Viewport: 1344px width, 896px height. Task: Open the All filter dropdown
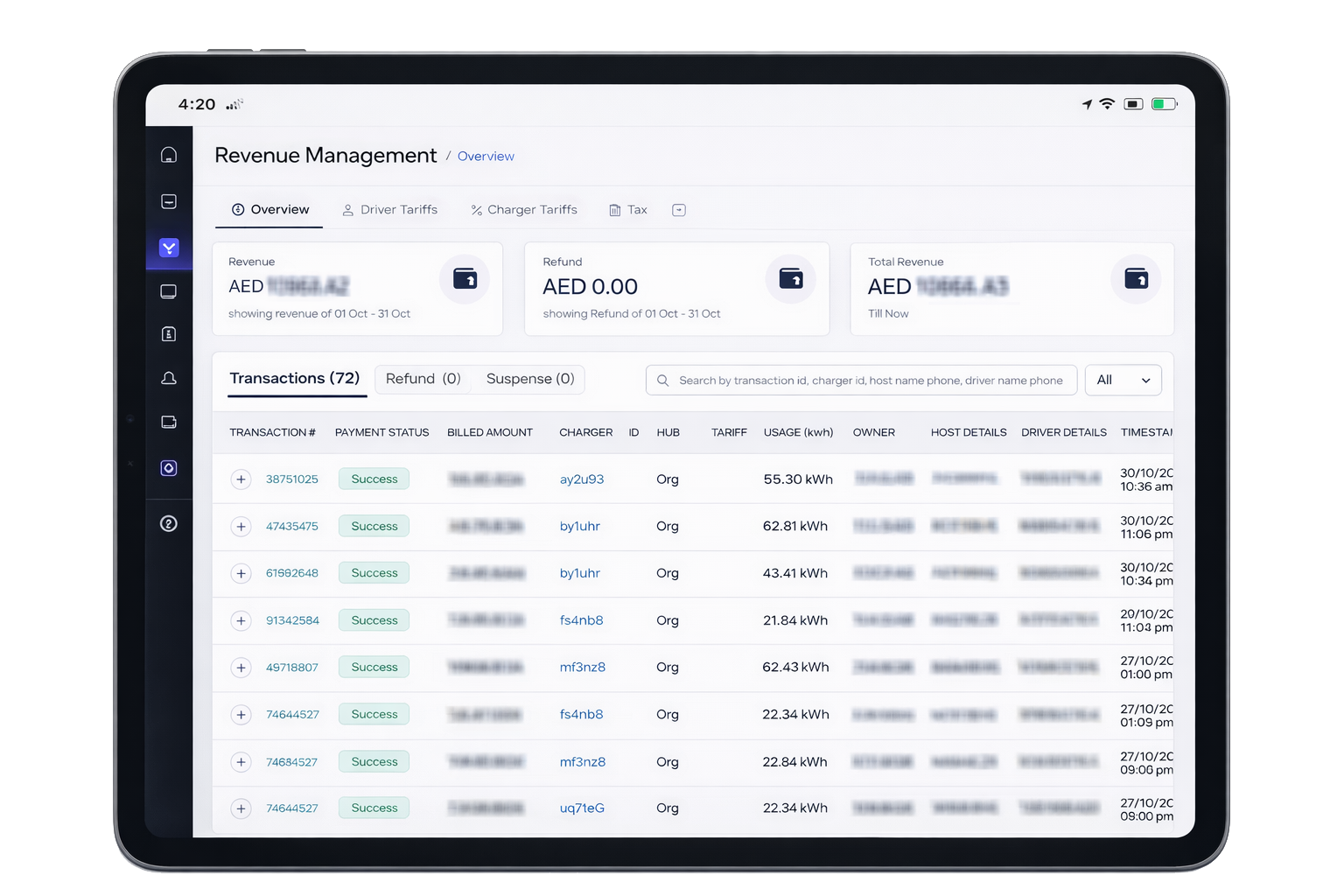(1123, 380)
